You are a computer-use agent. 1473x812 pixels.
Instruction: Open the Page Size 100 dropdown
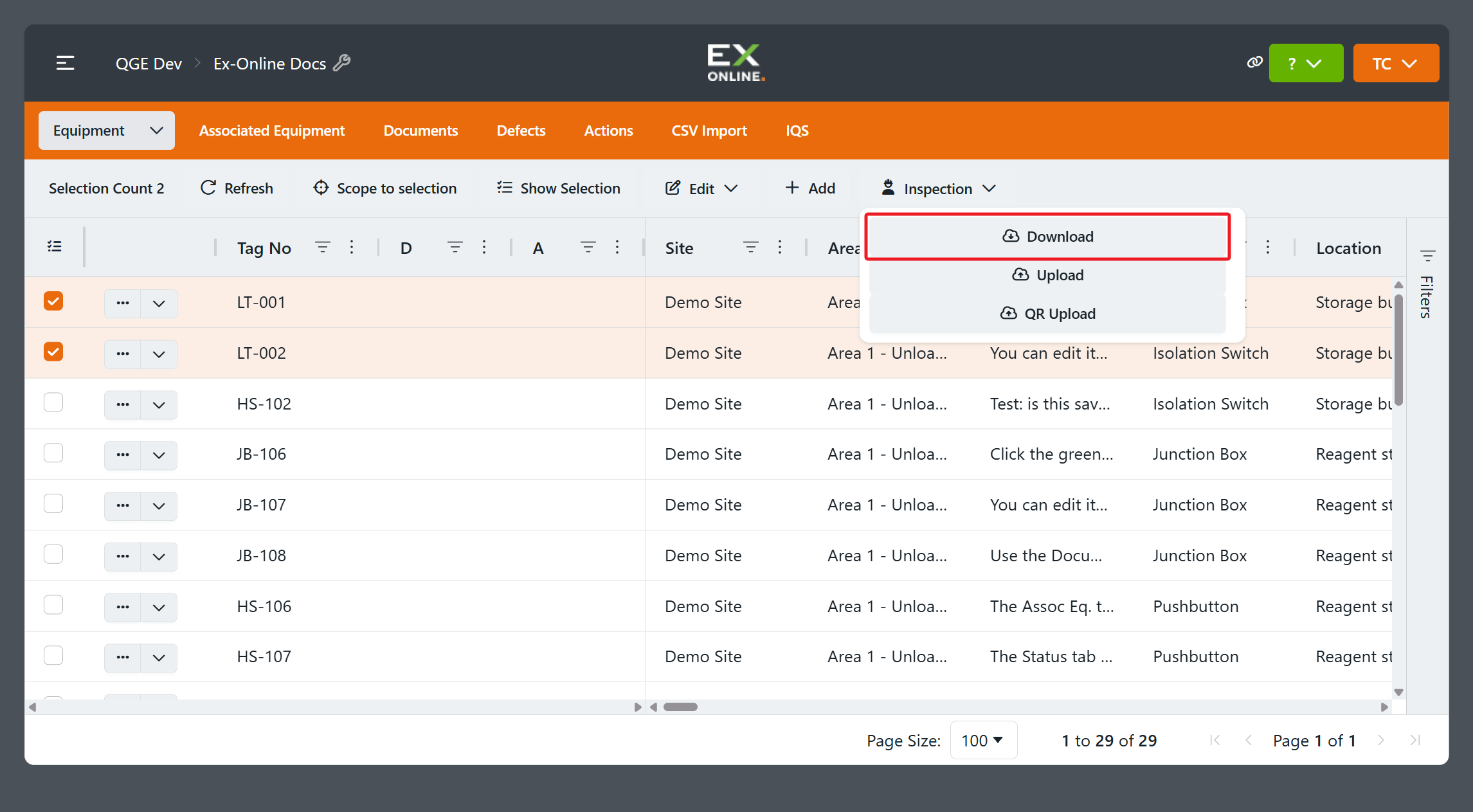pyautogui.click(x=983, y=740)
